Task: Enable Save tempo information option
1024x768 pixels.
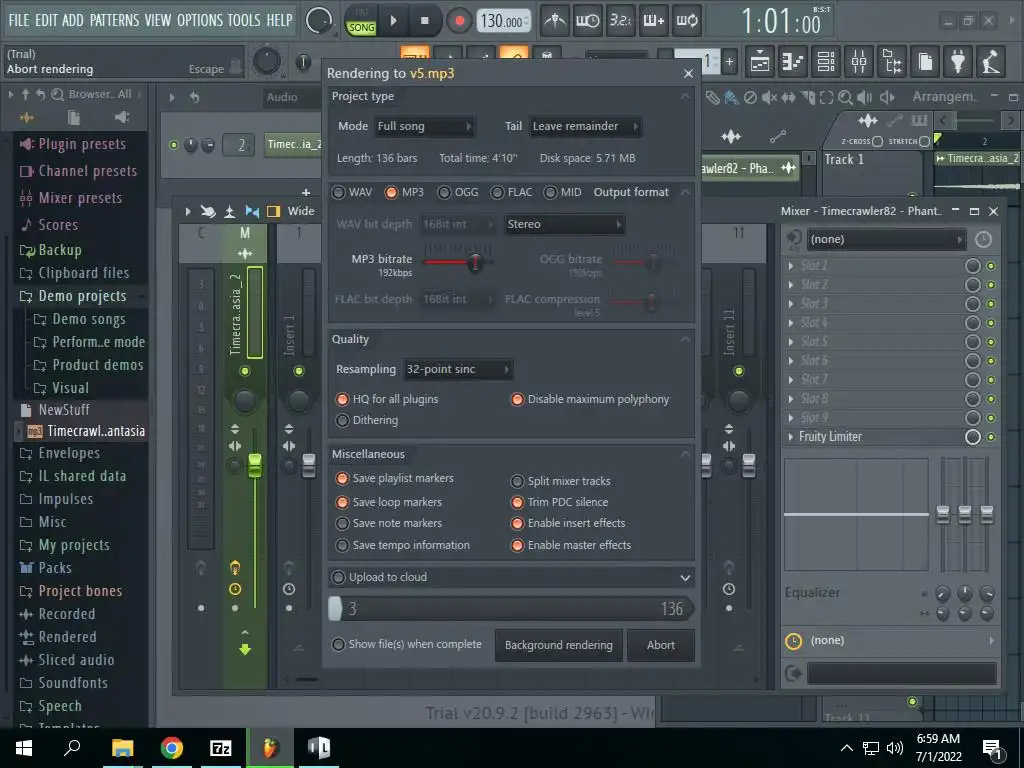Action: (403, 545)
